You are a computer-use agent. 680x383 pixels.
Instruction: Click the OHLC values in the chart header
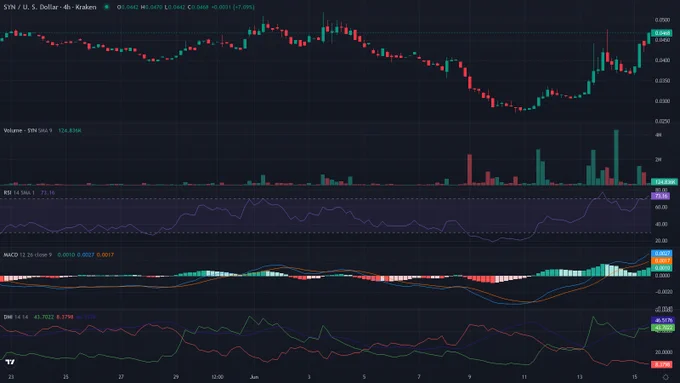click(x=186, y=7)
